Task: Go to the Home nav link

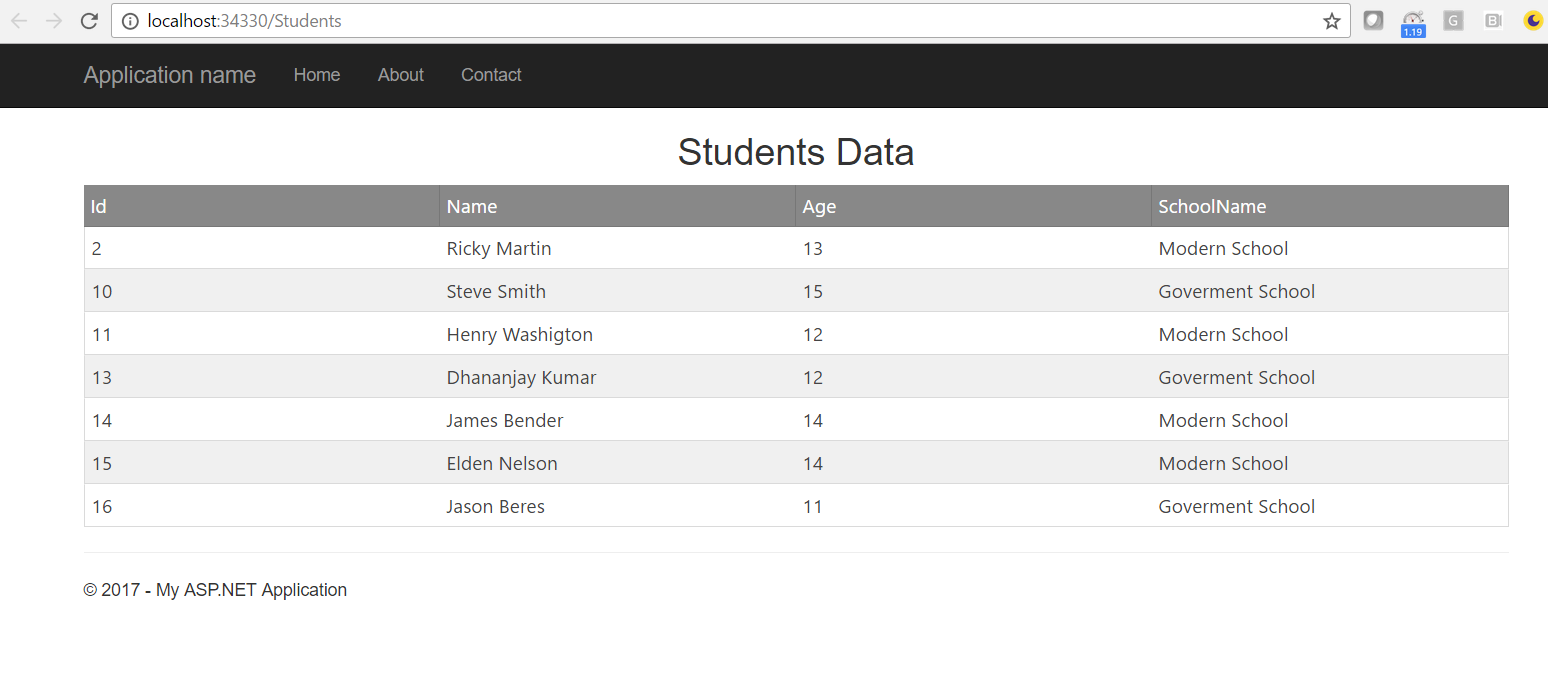Action: (317, 75)
